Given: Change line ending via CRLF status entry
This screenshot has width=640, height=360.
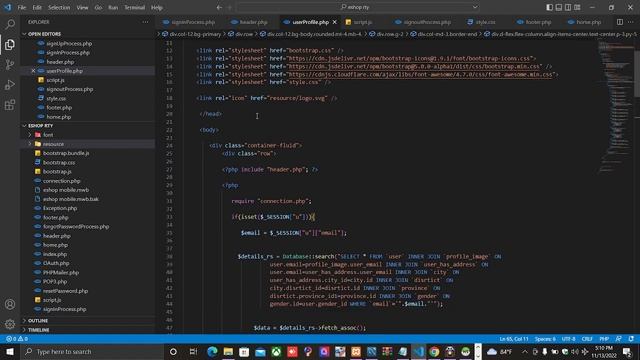Looking at the screenshot, I should pos(587,339).
